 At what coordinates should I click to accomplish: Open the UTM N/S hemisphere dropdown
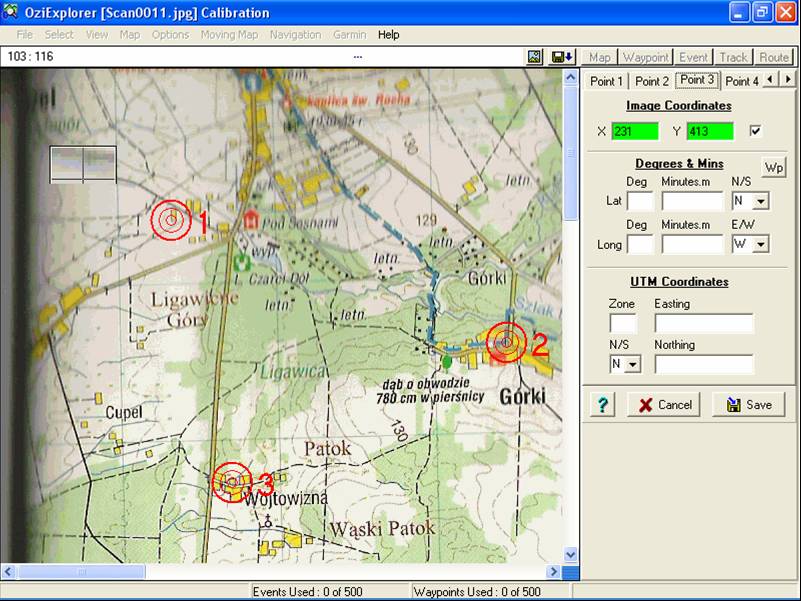(x=633, y=364)
